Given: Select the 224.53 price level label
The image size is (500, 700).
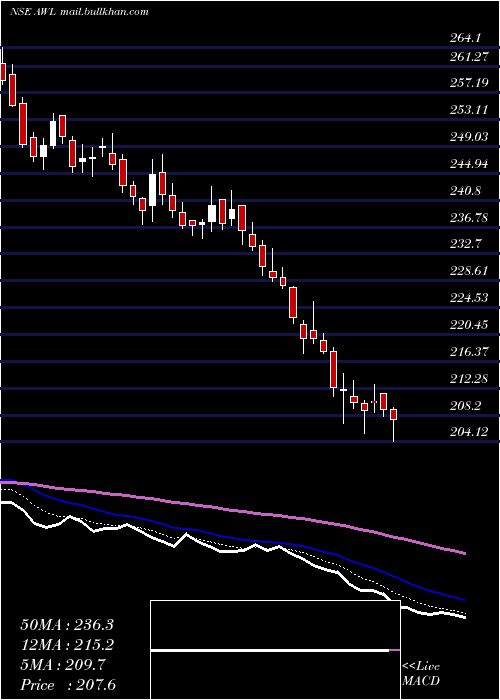Looking at the screenshot, I should click(469, 297).
